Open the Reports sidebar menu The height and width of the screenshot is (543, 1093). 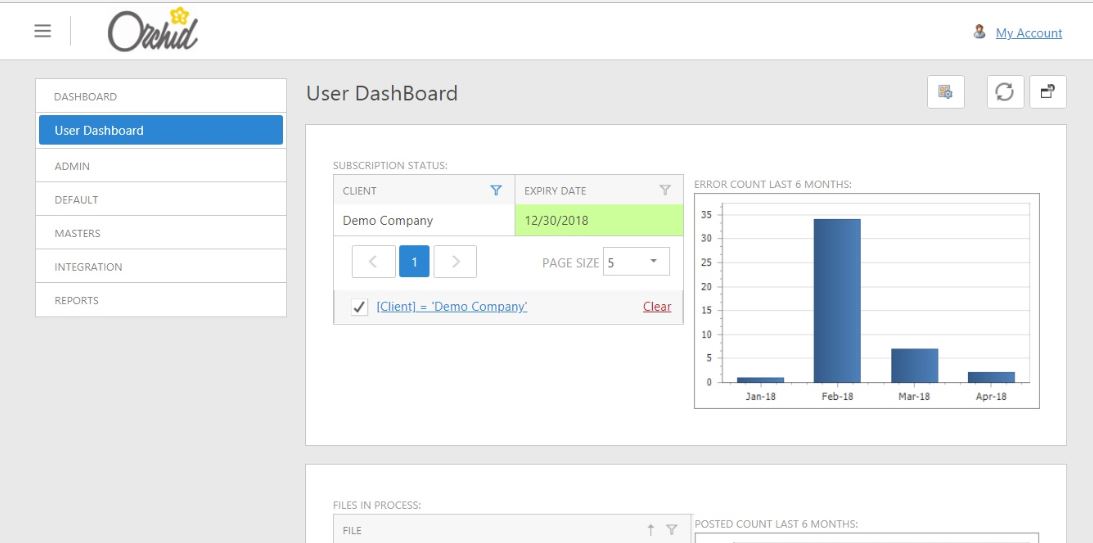pos(159,300)
